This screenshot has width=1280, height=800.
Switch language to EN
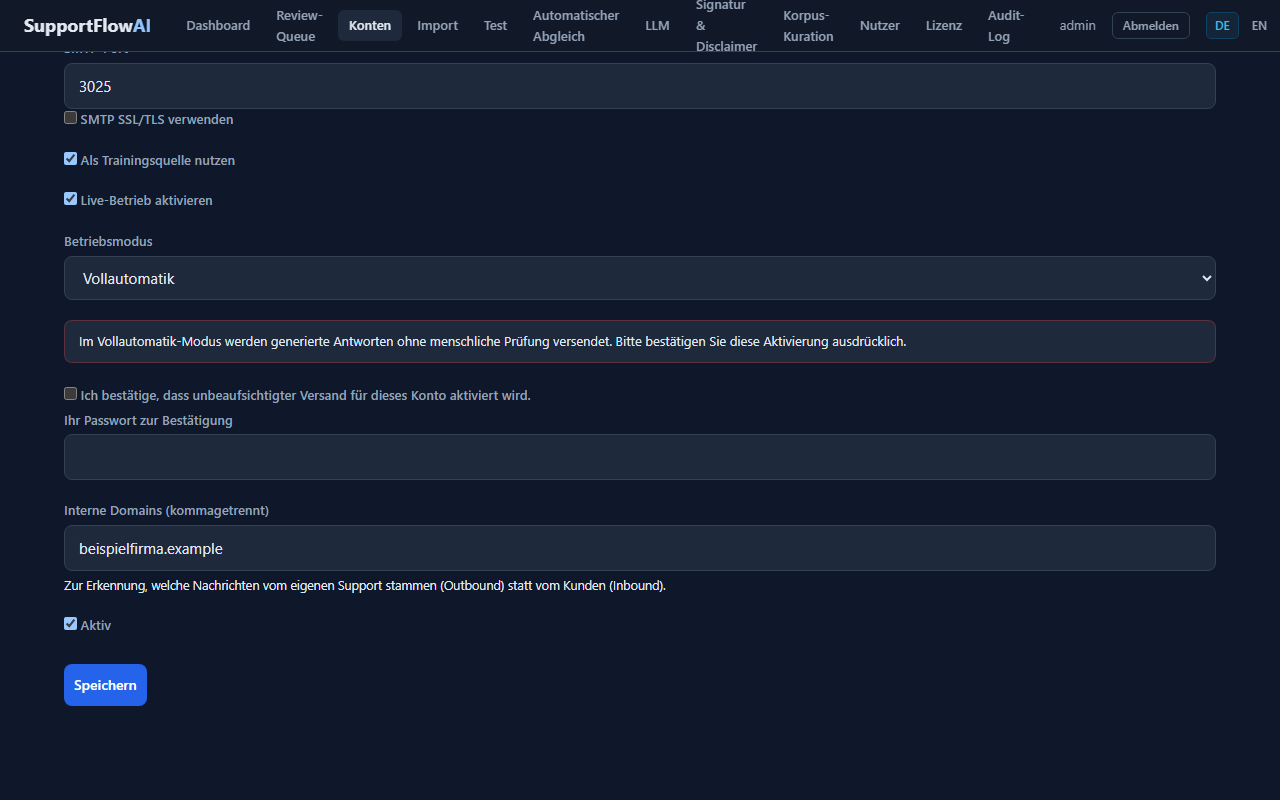tap(1259, 26)
